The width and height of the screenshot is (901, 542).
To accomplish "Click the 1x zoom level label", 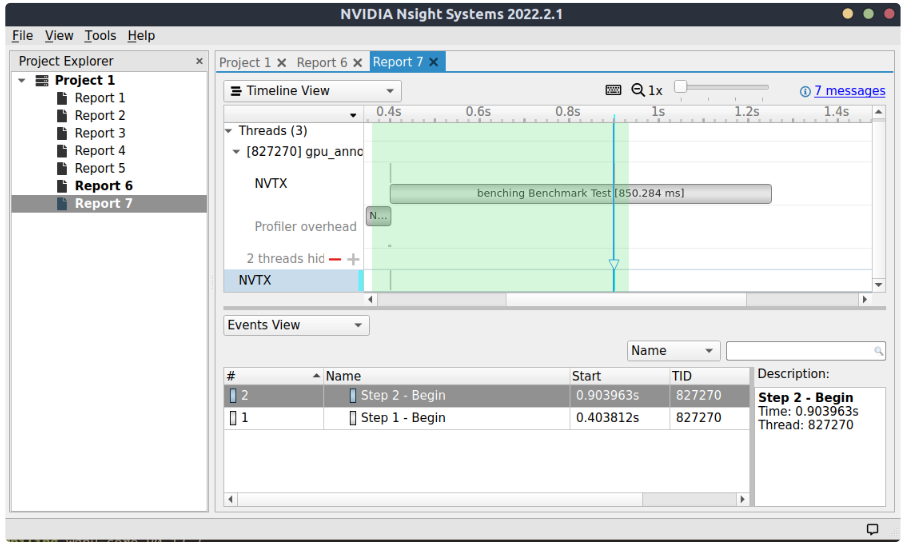I will pyautogui.click(x=655, y=91).
